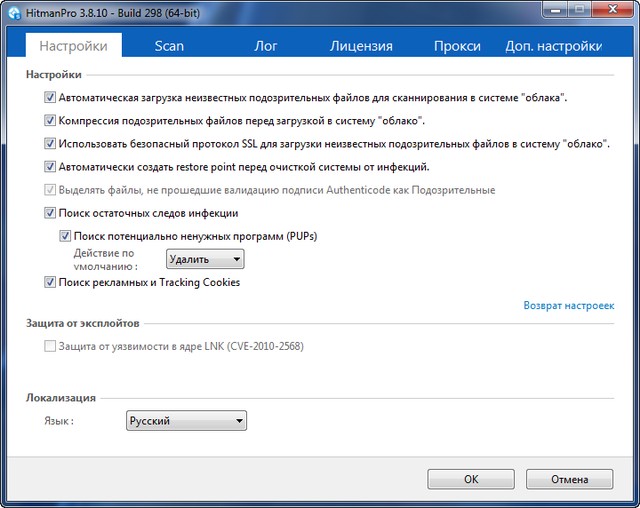Viewport: 640px width, 508px height.
Task: Open the Лицензия tab
Action: coord(361,46)
